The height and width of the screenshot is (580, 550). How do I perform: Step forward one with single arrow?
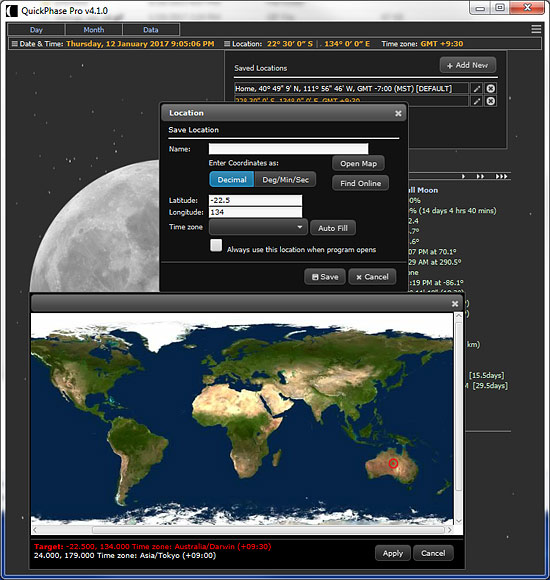tap(463, 176)
